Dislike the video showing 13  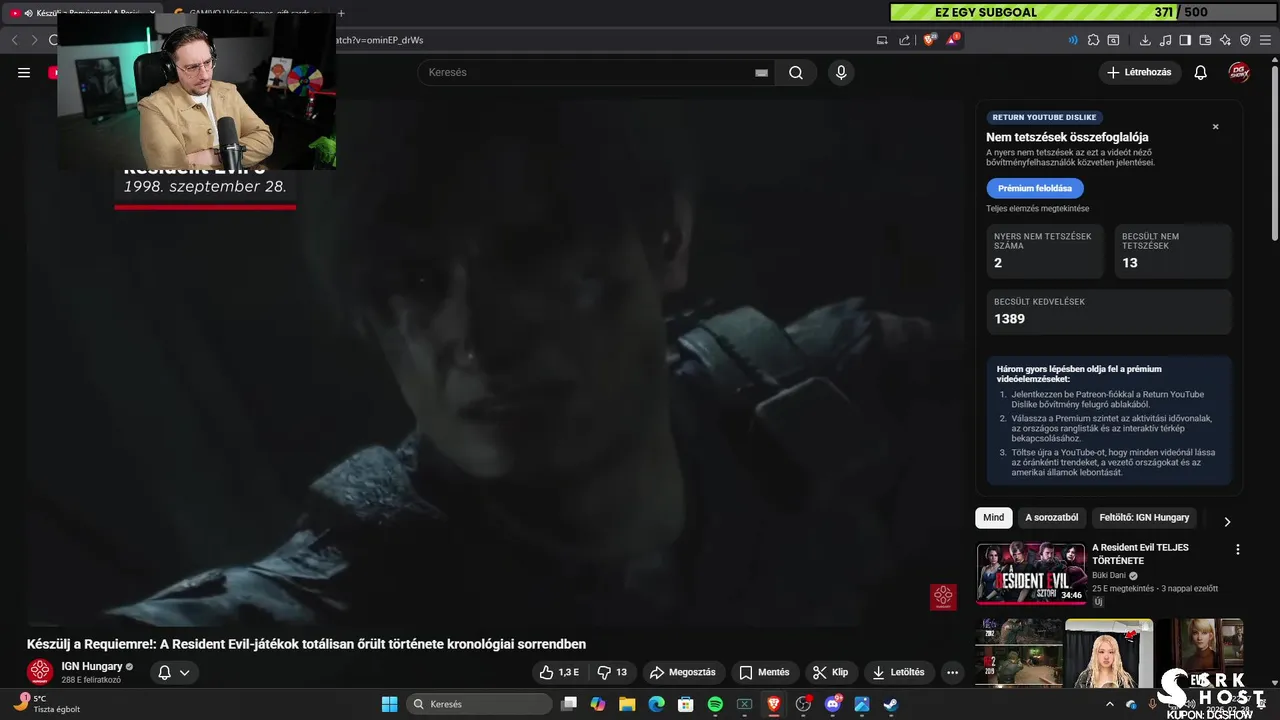[x=612, y=672]
